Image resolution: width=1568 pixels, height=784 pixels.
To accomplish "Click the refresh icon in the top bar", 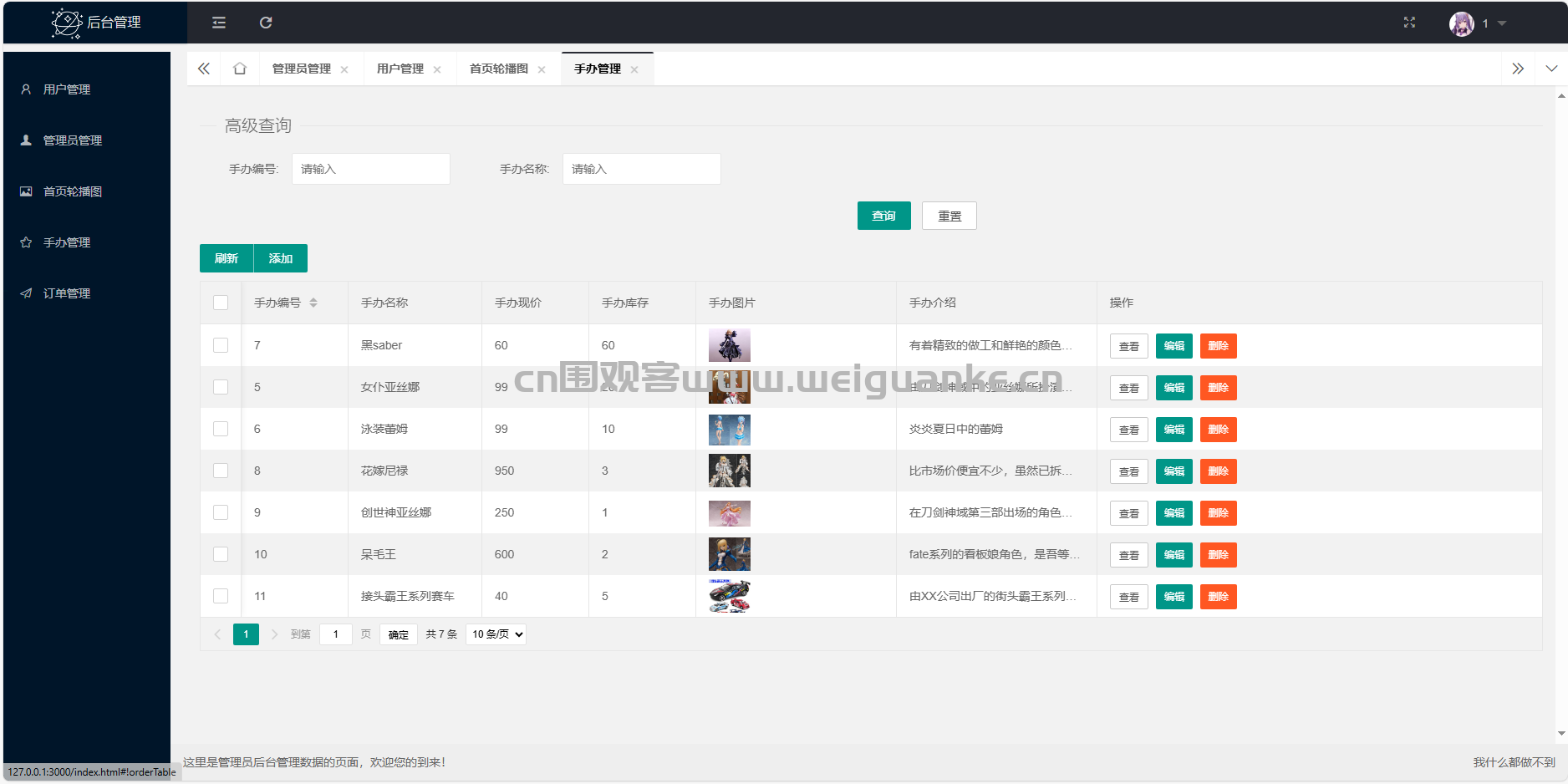I will [266, 23].
